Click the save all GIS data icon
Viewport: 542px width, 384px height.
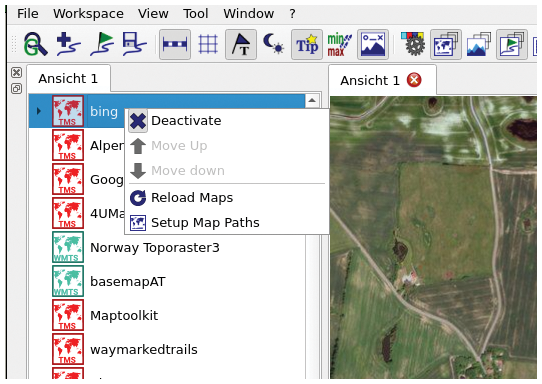pyautogui.click(x=134, y=44)
